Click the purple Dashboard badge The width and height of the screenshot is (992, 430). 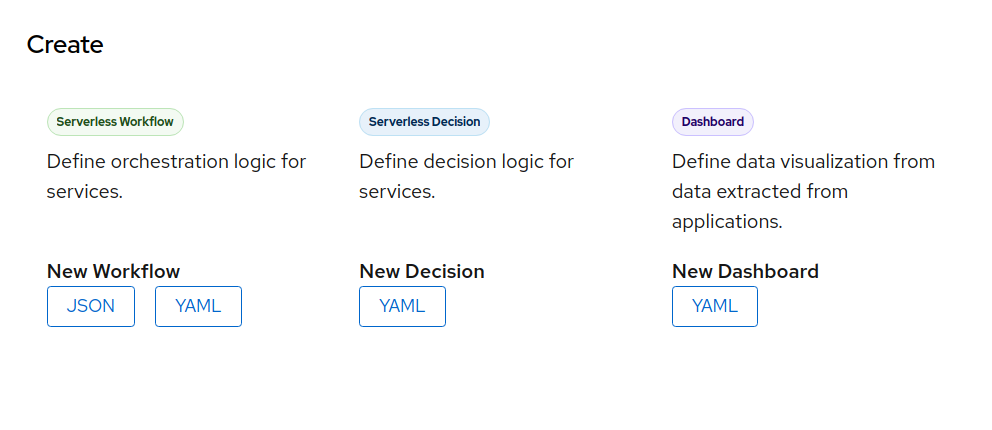(712, 122)
